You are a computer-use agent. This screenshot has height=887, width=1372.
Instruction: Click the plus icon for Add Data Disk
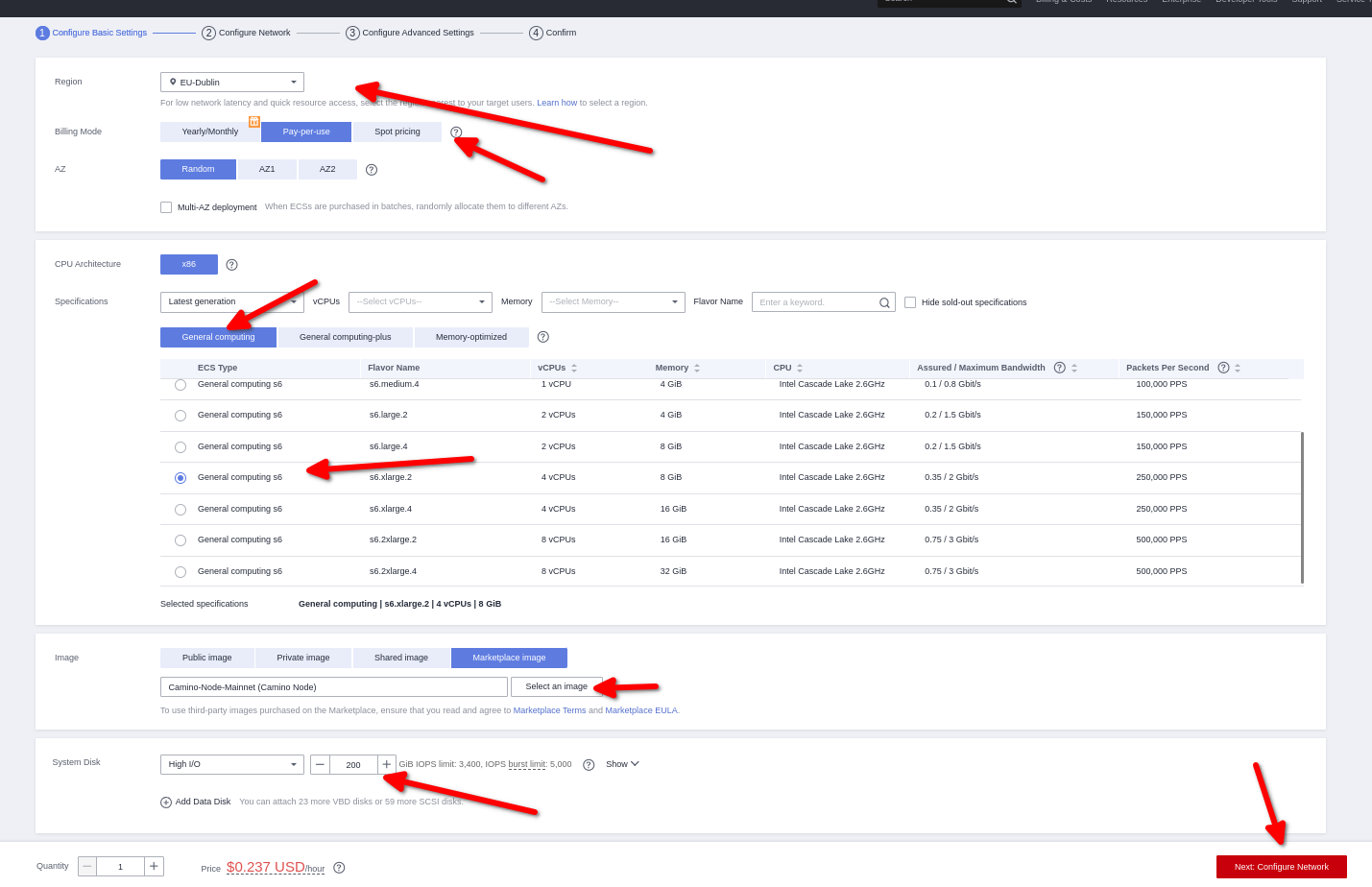coord(166,803)
